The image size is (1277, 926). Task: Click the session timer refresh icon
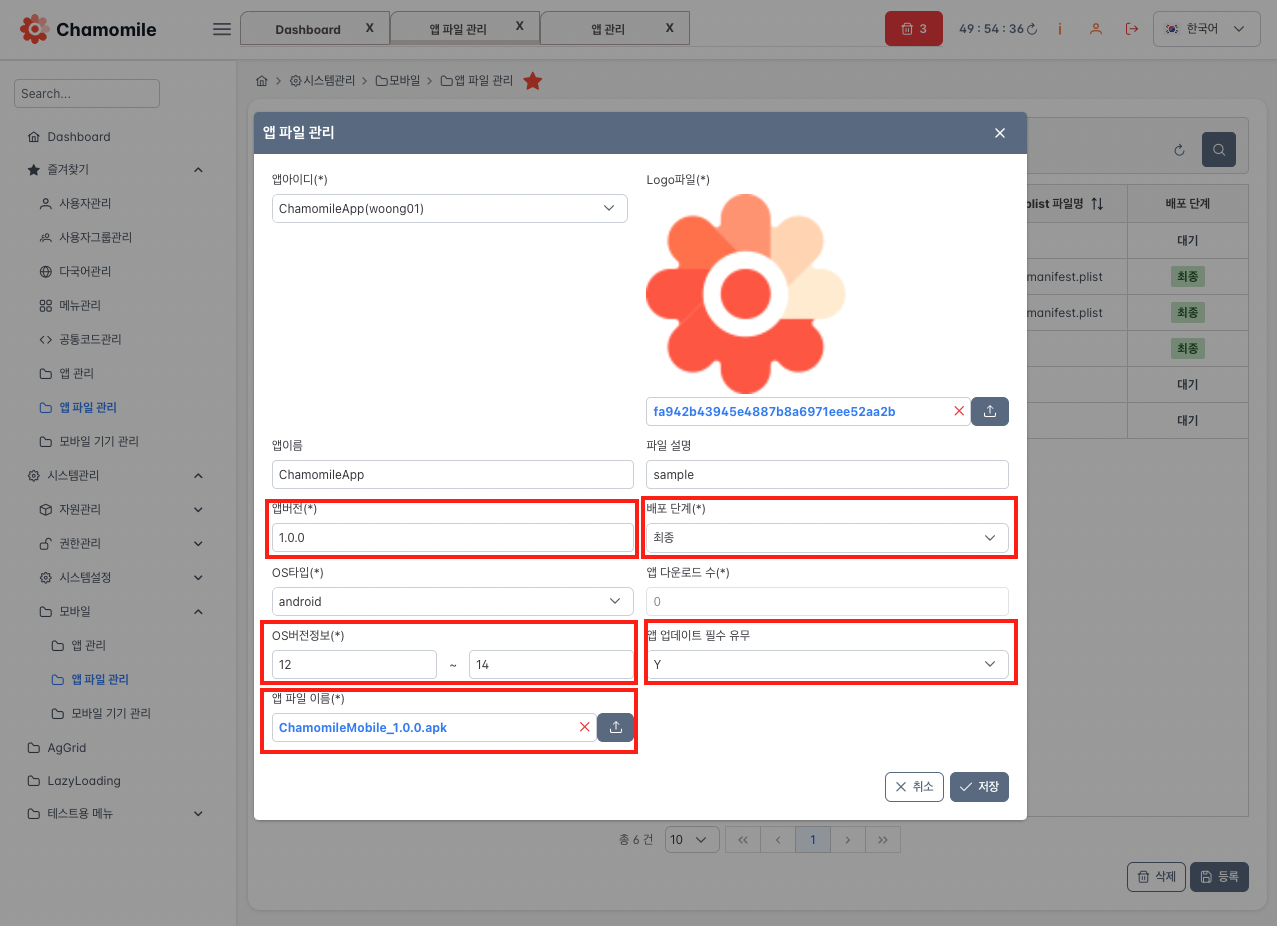1032,30
